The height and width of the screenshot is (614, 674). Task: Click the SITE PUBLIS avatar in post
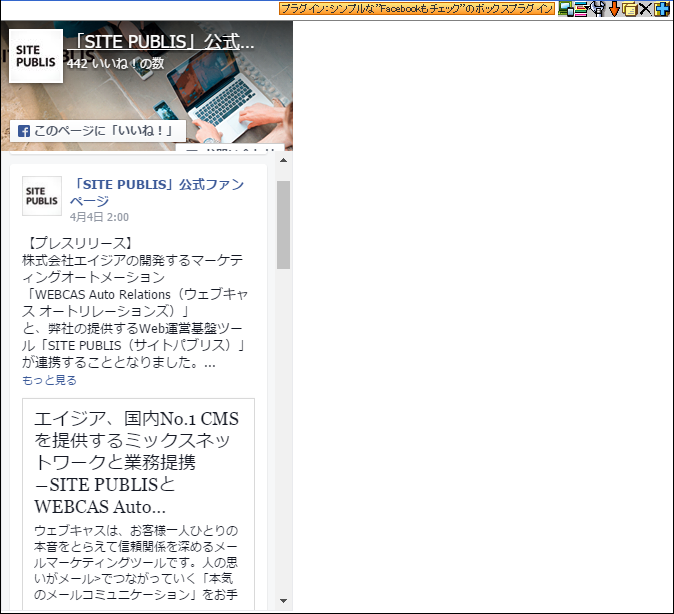coord(42,196)
